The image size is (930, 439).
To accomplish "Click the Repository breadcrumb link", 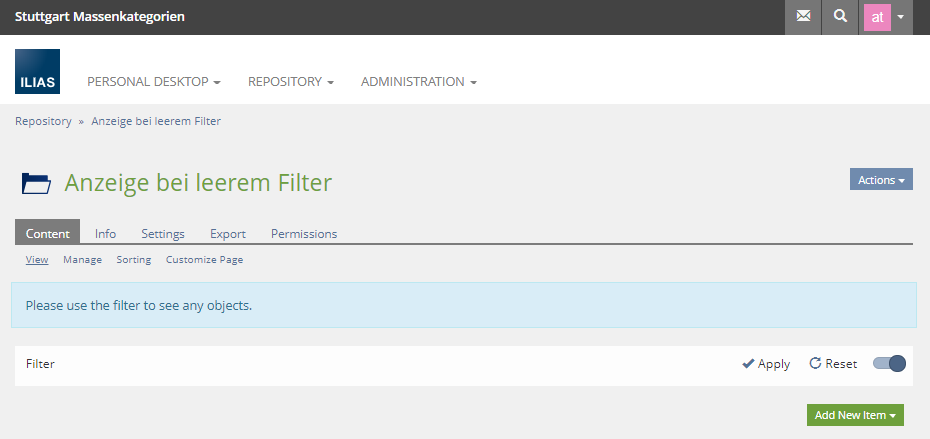I will (43, 121).
